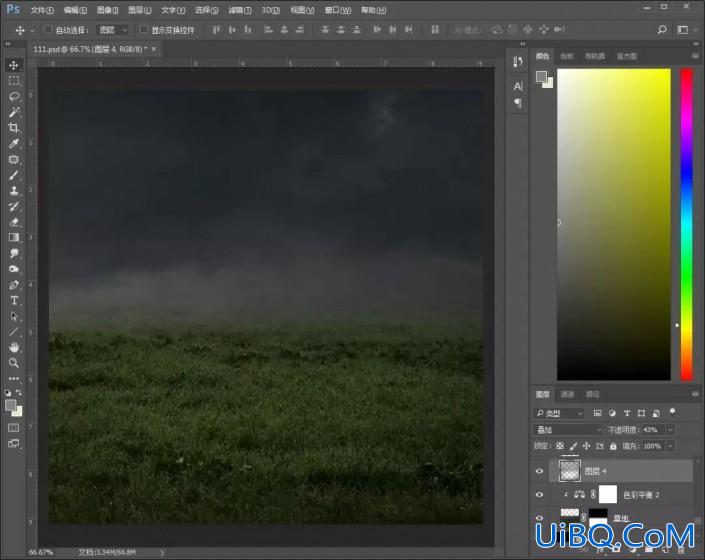The height and width of the screenshot is (560, 705).
Task: Select the 图层 4 layer name
Action: pyautogui.click(x=595, y=471)
